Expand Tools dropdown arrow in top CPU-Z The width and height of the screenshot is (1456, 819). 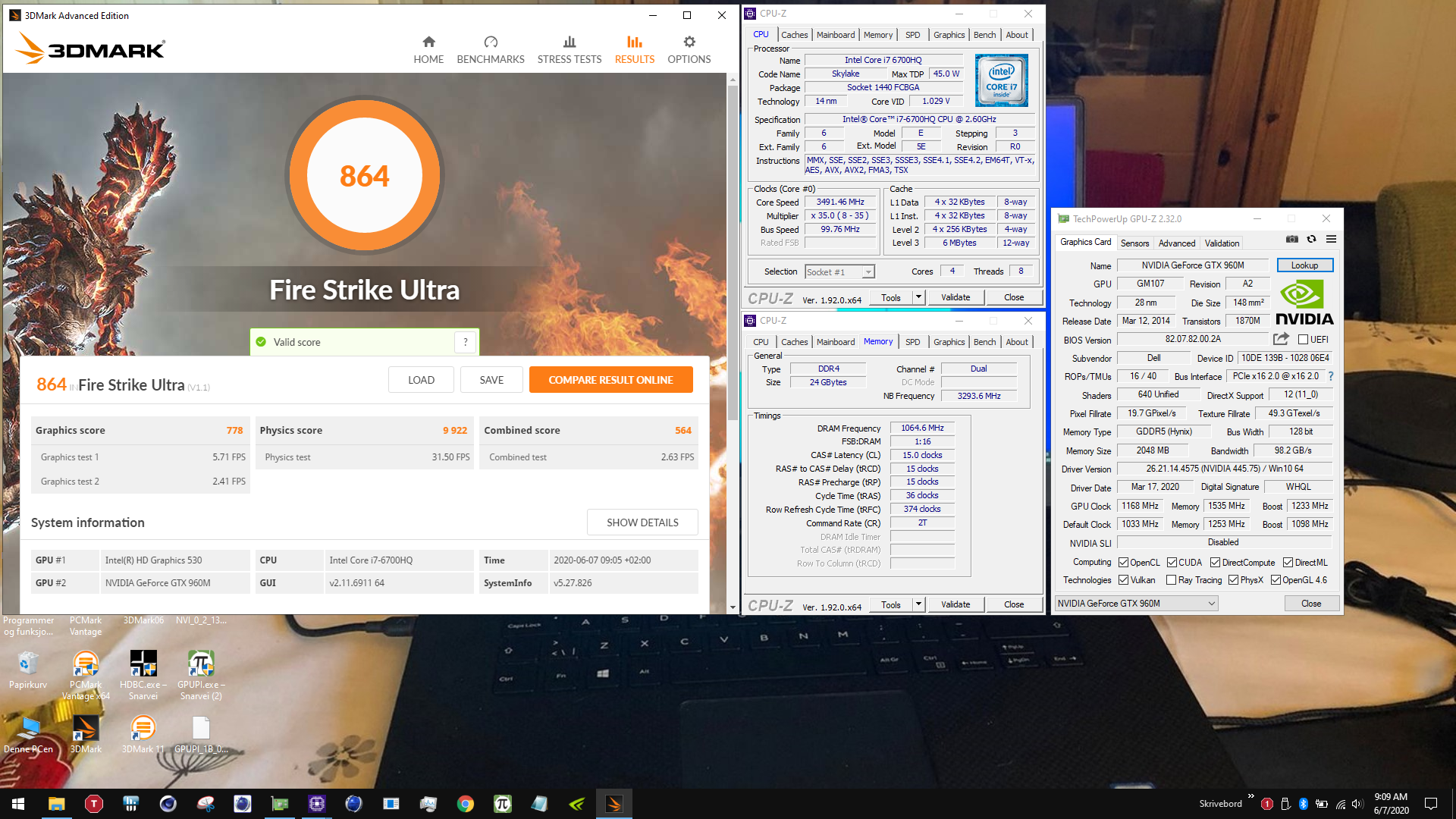click(x=918, y=297)
